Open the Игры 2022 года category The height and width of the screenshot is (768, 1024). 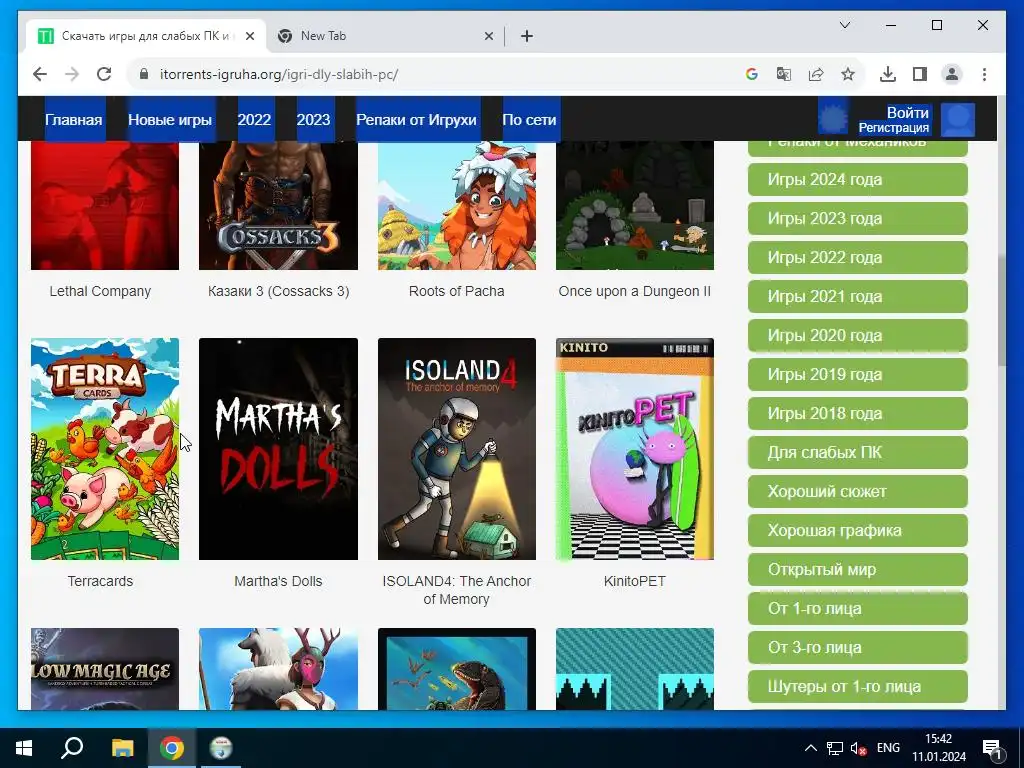[857, 257]
